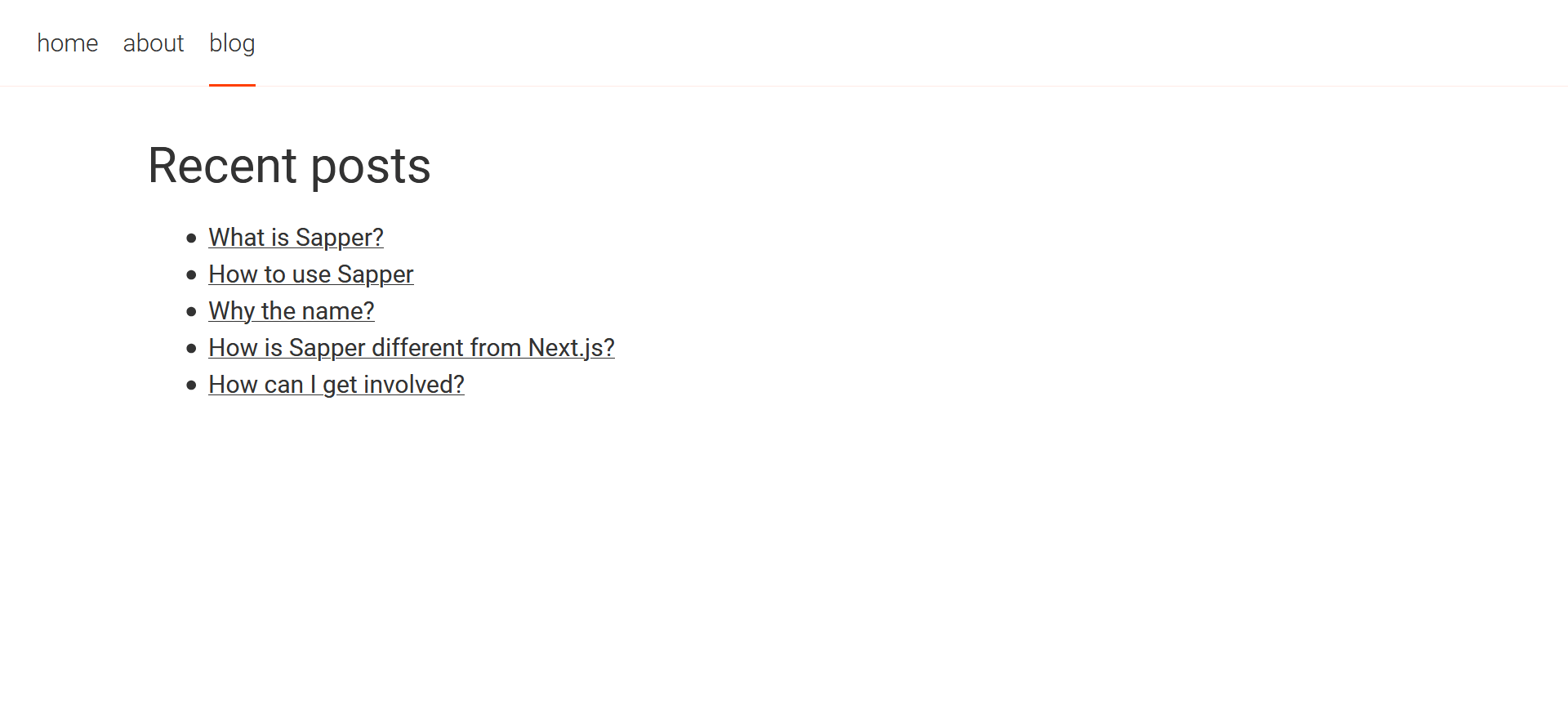Click the bullet beside "How can I get involved?"
Image resolution: width=1568 pixels, height=713 pixels.
point(191,385)
